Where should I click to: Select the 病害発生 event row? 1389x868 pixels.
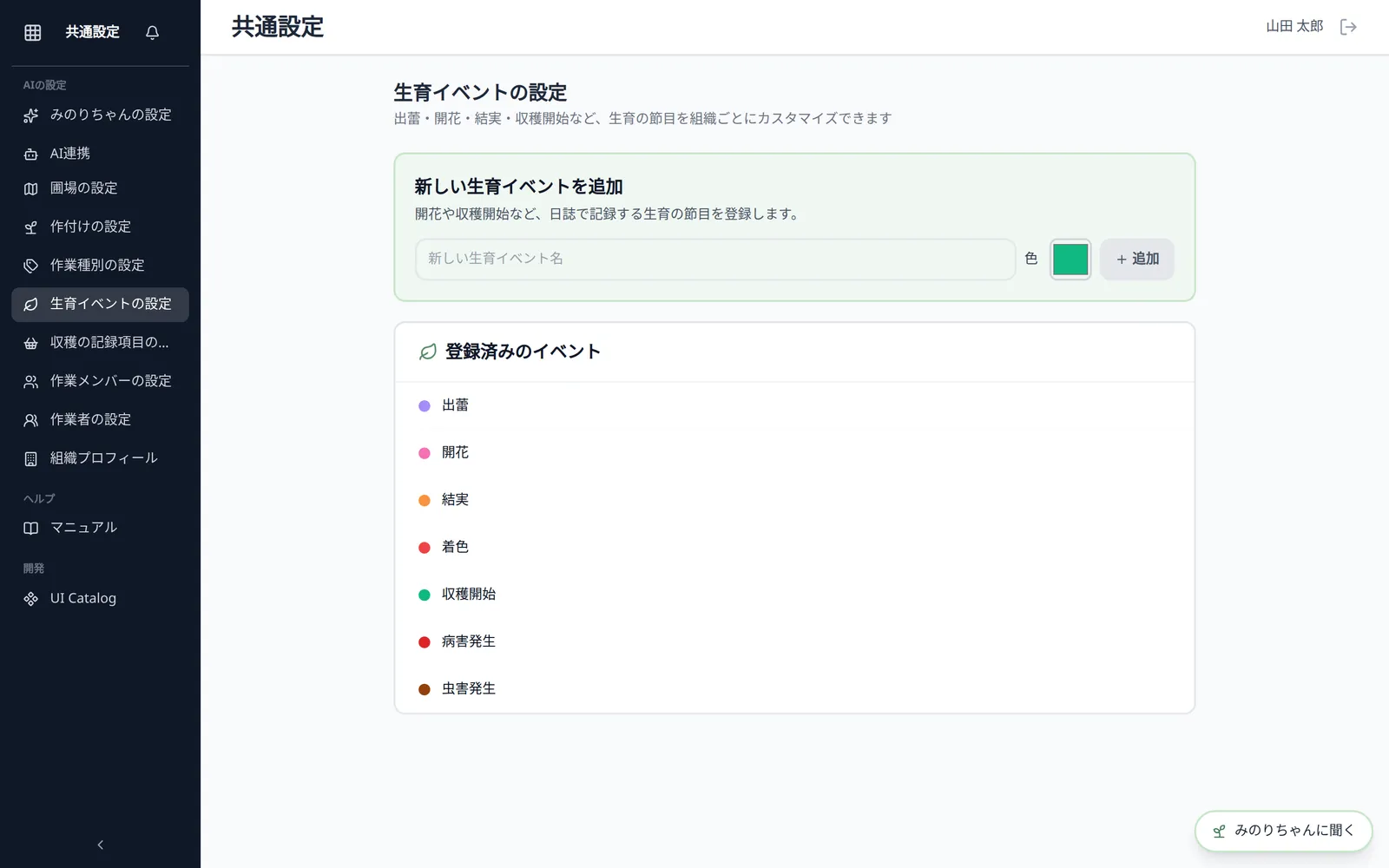coord(794,641)
